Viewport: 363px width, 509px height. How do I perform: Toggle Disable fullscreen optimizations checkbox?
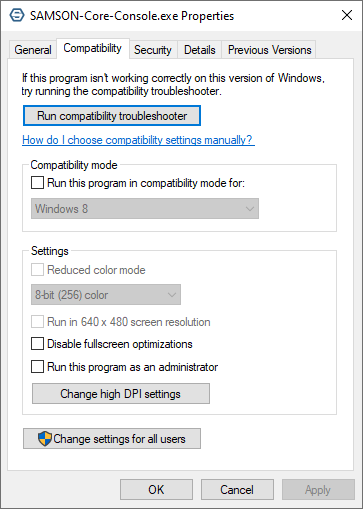click(37, 344)
